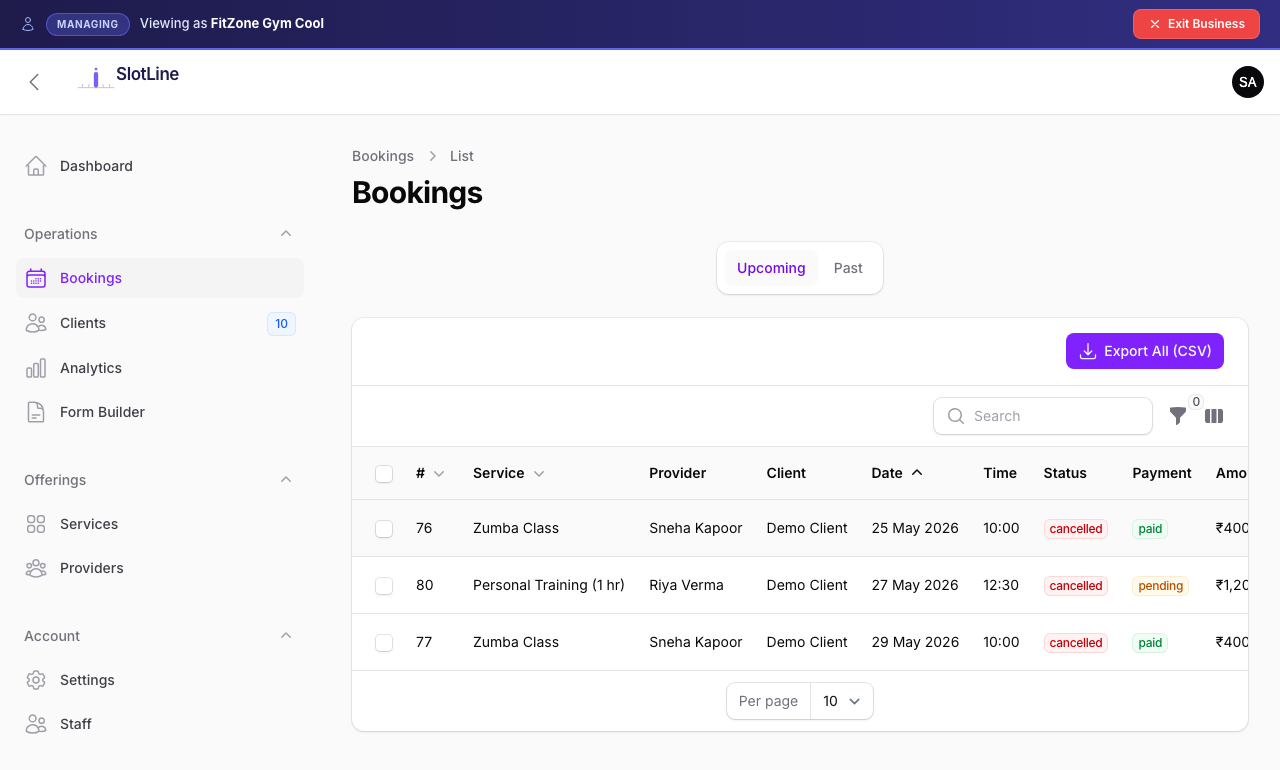Click the 25 May 2026 date cell
Viewport: 1280px width, 770px height.
tap(915, 528)
